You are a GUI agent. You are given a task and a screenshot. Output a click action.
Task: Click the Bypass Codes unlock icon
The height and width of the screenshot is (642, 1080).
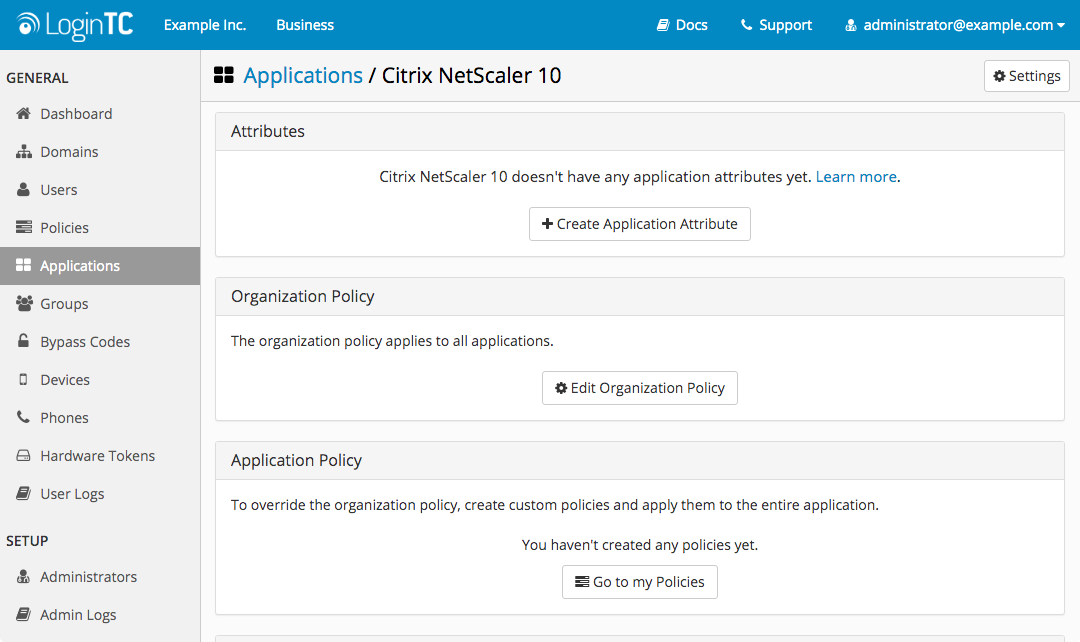[23, 341]
